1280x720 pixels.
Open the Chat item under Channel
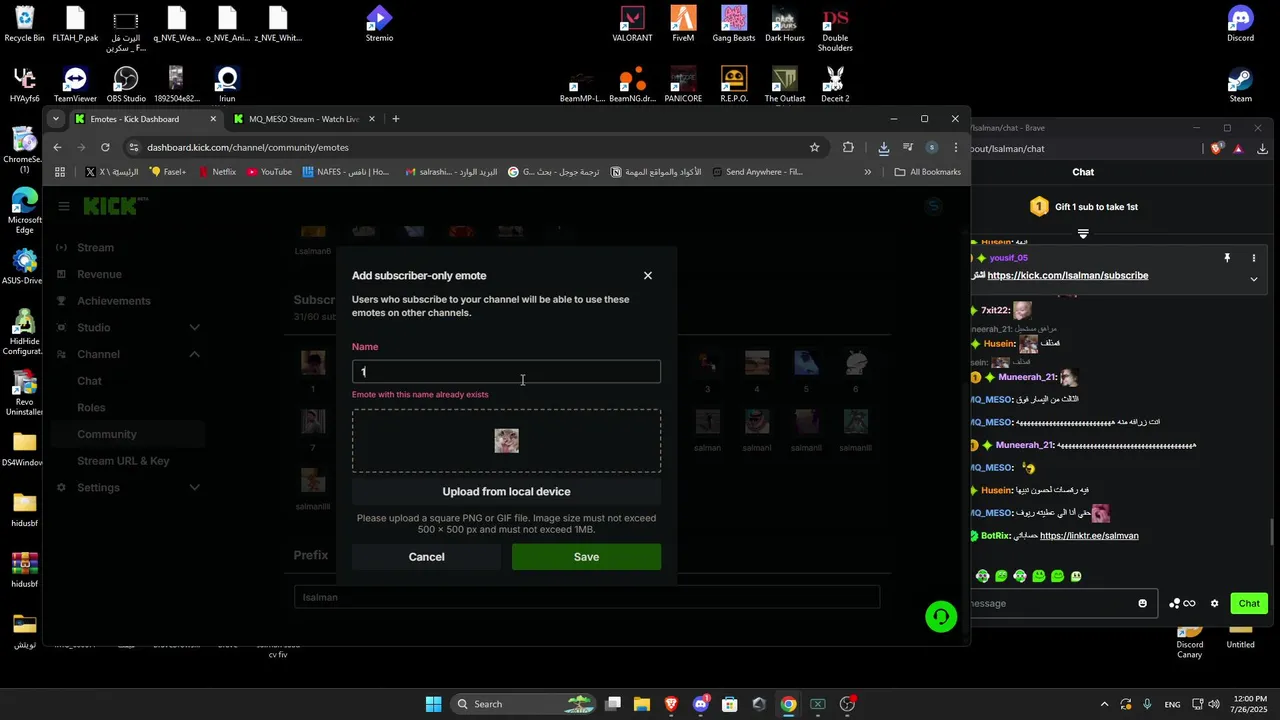[x=90, y=381]
